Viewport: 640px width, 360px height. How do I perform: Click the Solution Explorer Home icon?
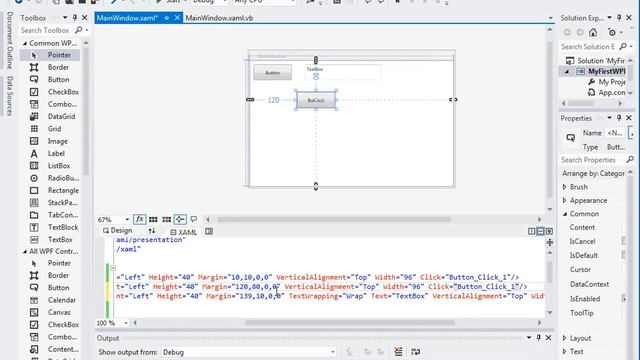coord(593,32)
